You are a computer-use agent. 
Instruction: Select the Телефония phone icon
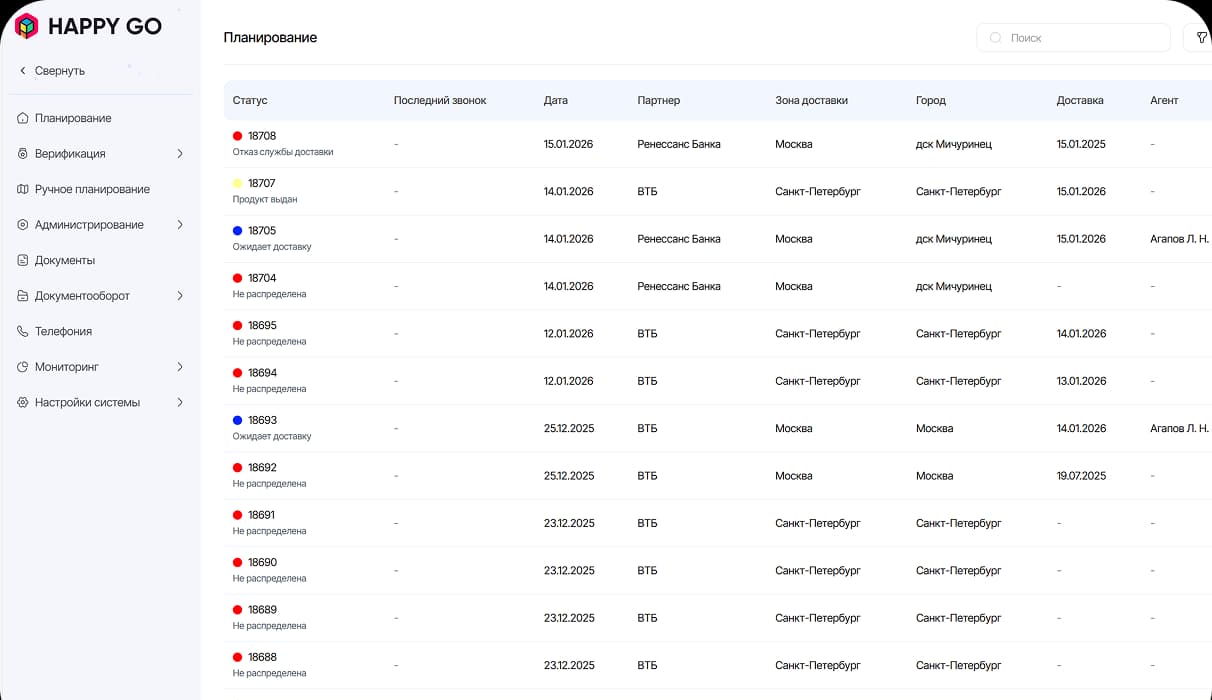(22, 331)
